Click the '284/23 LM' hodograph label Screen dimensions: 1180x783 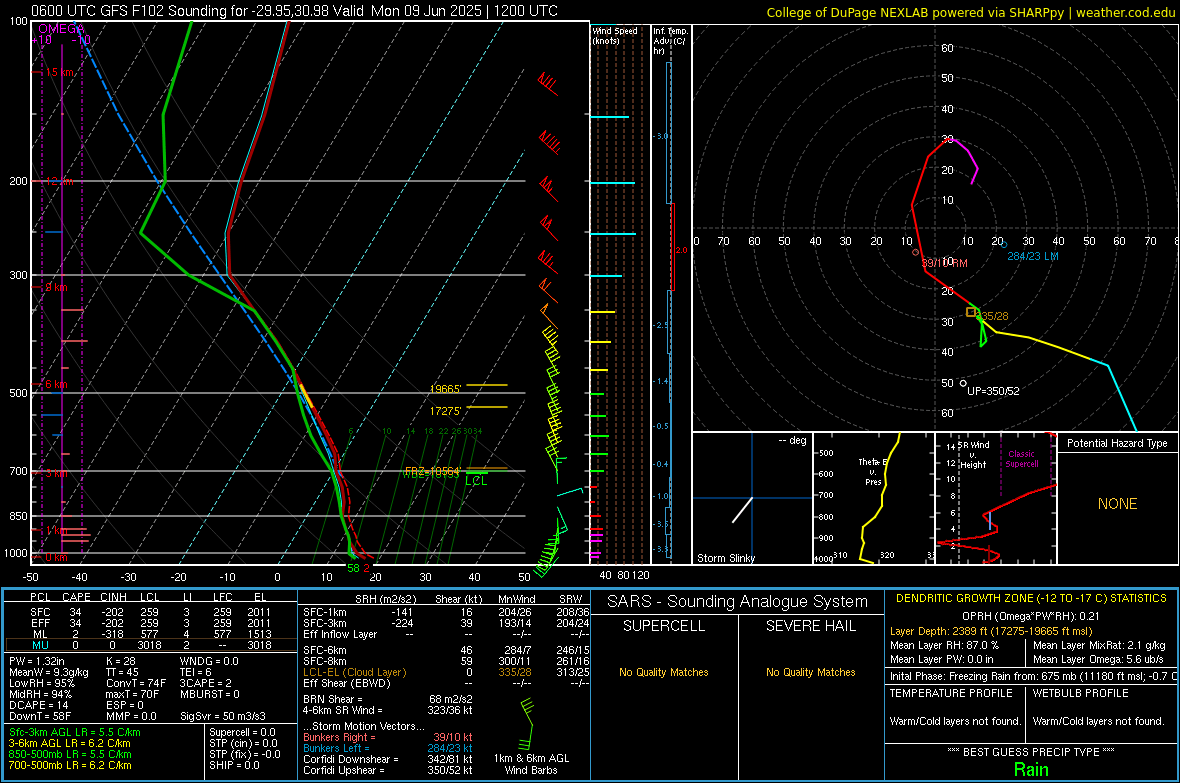click(x=1032, y=256)
